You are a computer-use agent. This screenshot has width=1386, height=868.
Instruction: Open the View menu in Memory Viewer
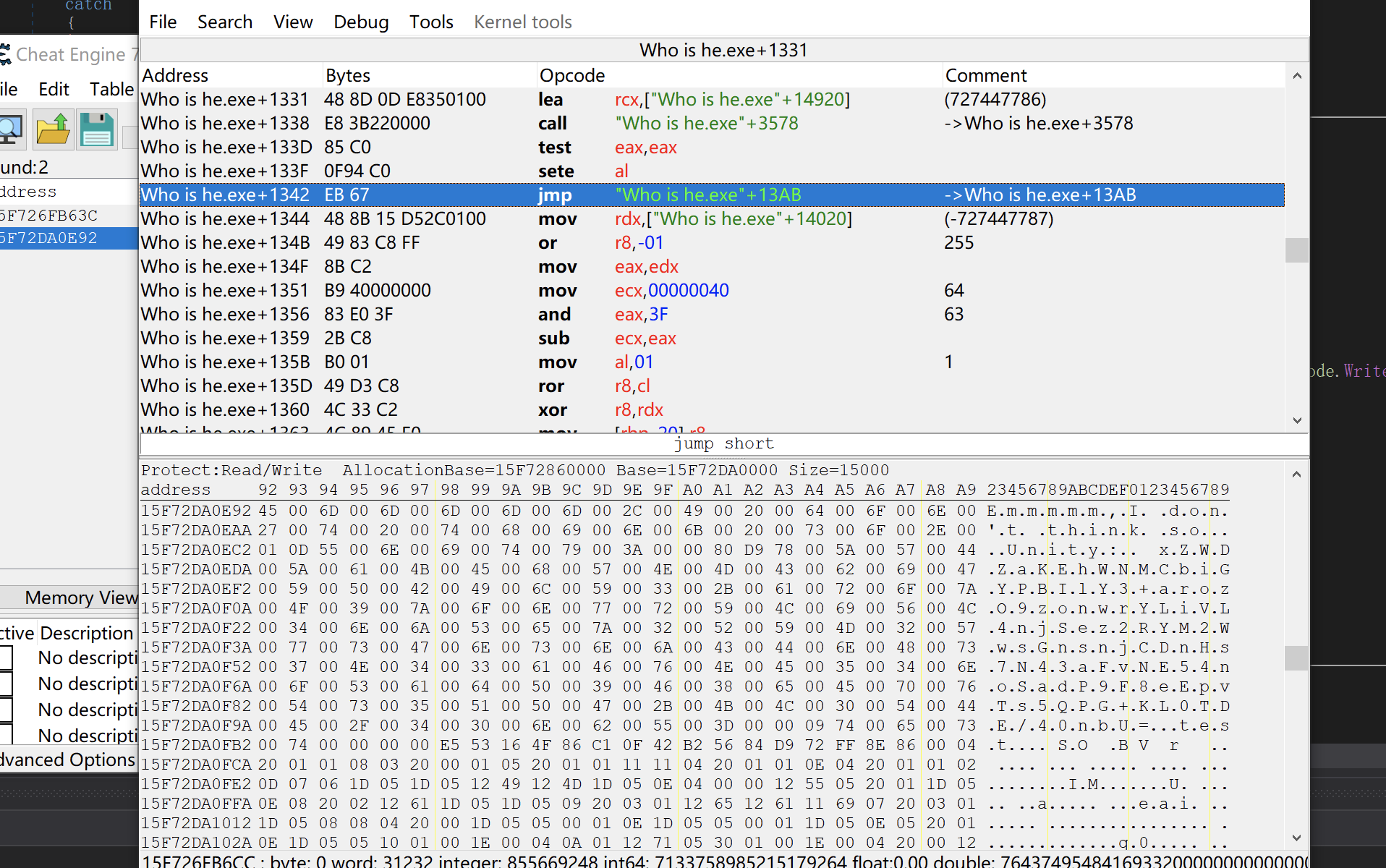(x=293, y=22)
